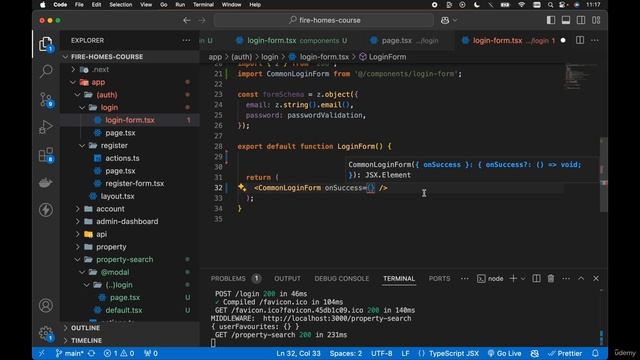Customize layout from the title bar icon
This screenshot has height=360, width=640.
[x=596, y=20]
